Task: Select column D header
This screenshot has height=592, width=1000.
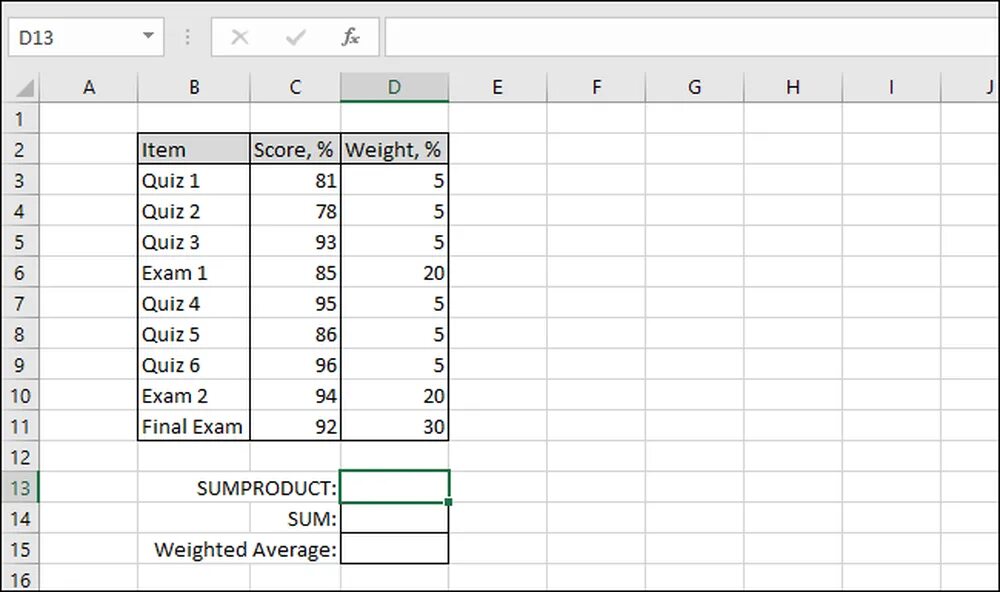Action: 394,87
